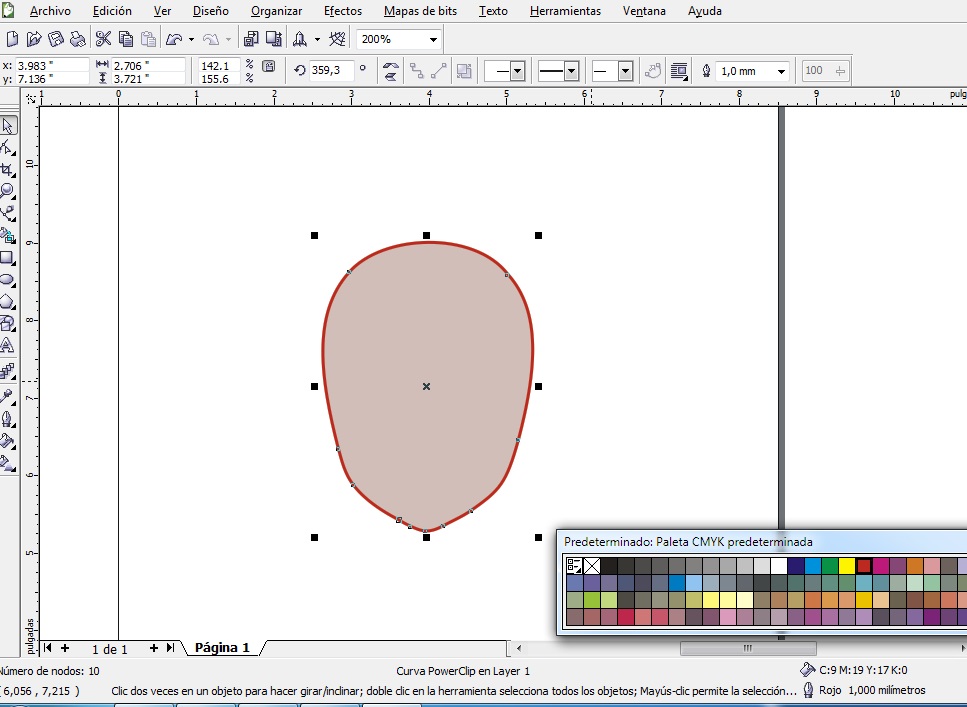The height and width of the screenshot is (707, 967).
Task: Select the no-fill X swatch in palette
Action: (592, 566)
